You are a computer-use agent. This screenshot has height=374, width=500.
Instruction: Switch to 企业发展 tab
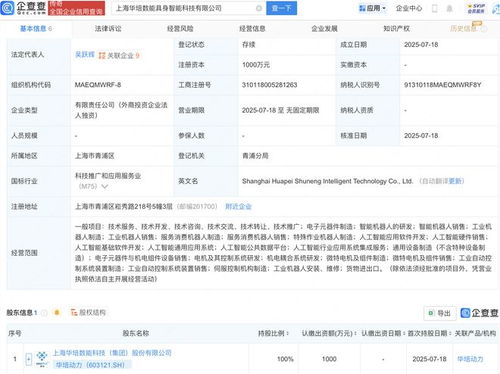coord(324,29)
